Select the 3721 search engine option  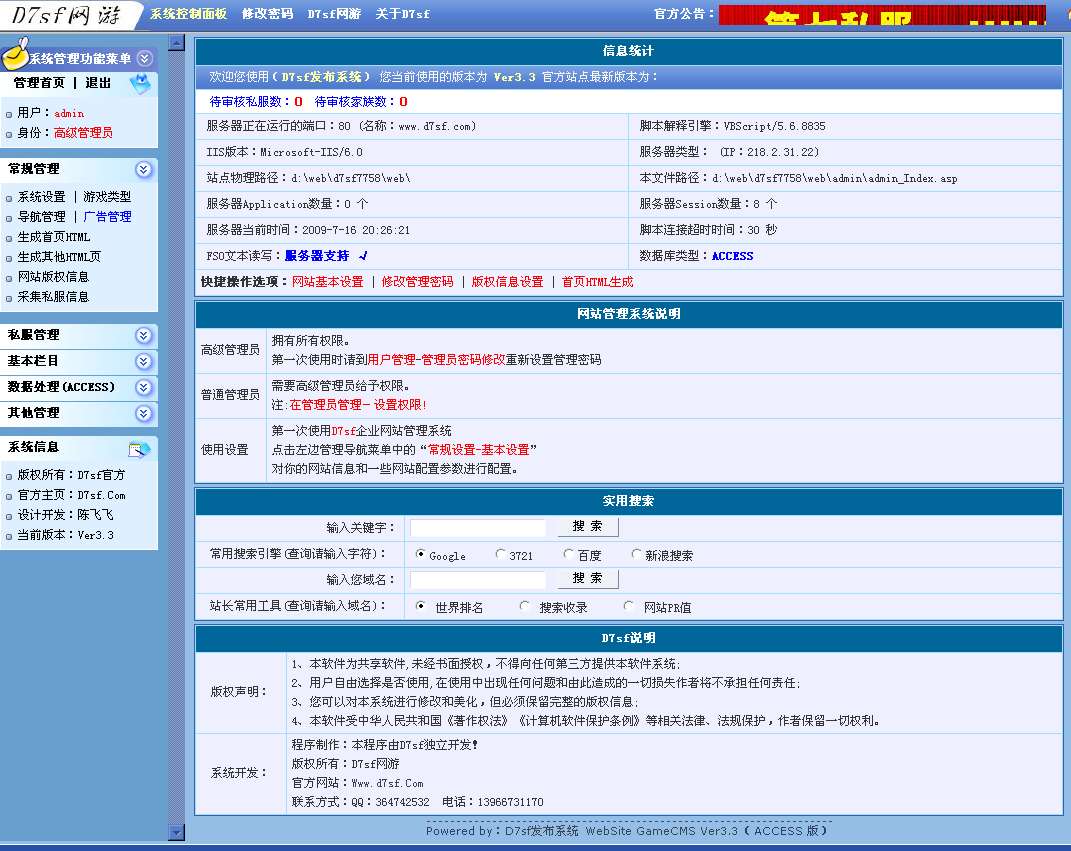coord(500,554)
